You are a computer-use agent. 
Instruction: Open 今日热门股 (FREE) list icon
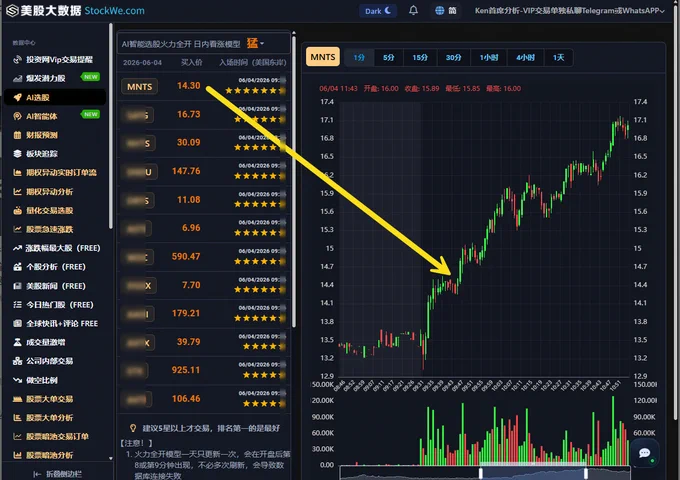(17, 305)
